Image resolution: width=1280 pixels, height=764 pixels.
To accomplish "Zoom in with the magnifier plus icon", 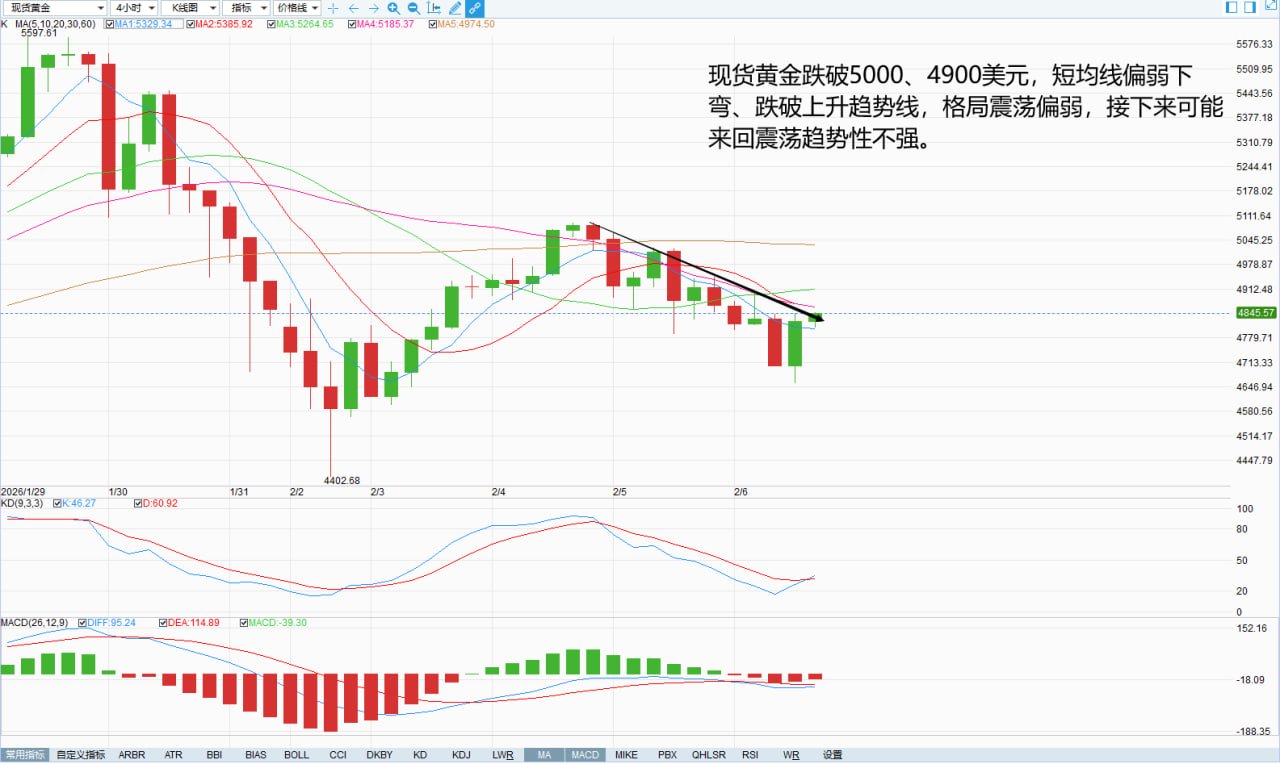I will pyautogui.click(x=394, y=8).
